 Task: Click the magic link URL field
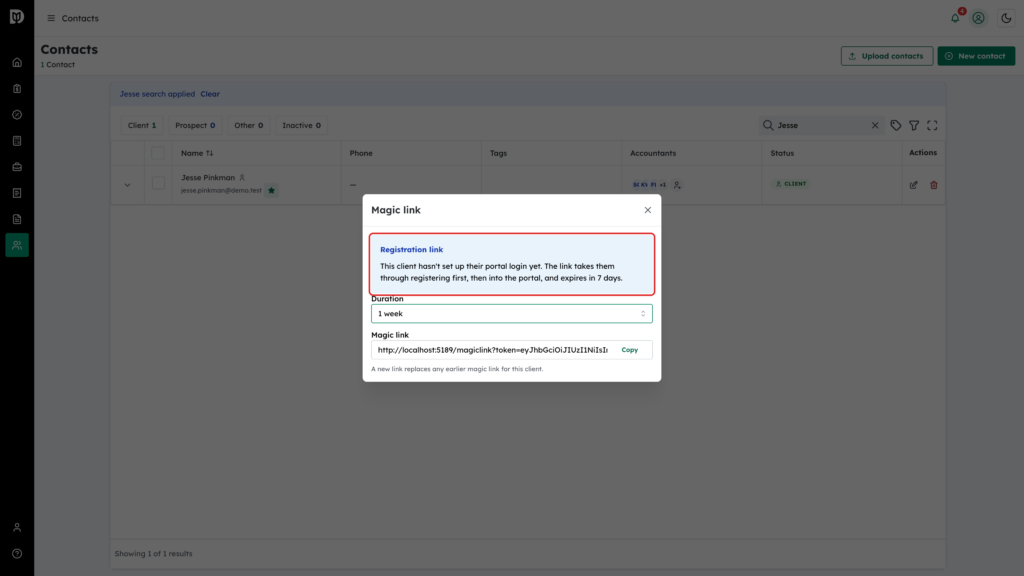coord(492,350)
